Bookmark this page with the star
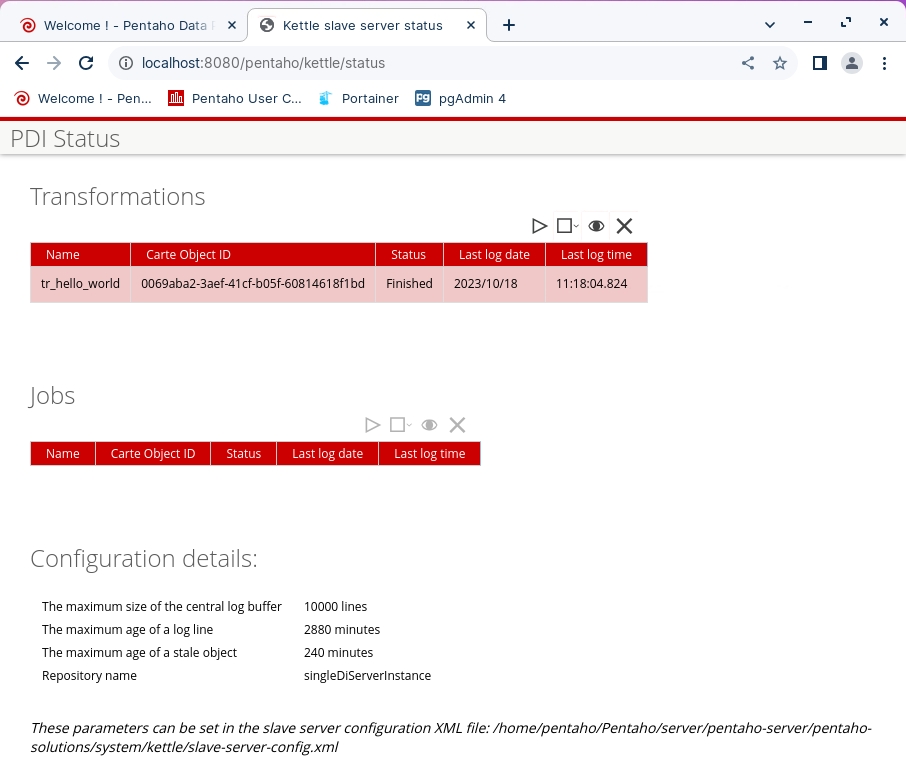The width and height of the screenshot is (906, 775). coord(780,63)
